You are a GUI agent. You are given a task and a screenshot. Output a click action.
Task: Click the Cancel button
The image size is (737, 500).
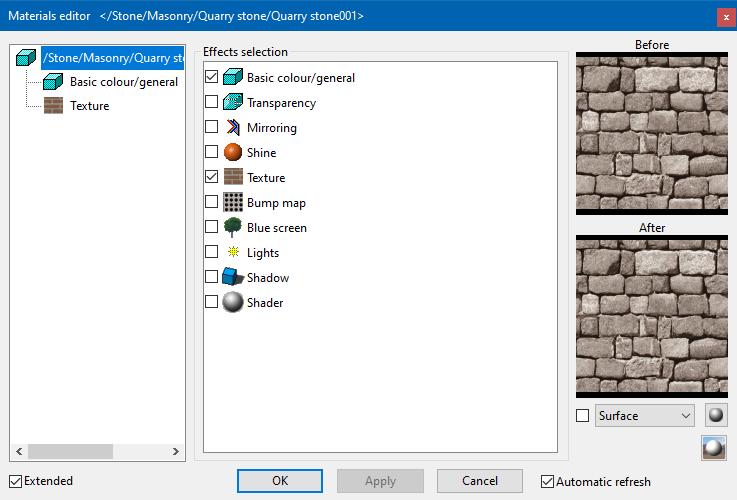click(480, 481)
